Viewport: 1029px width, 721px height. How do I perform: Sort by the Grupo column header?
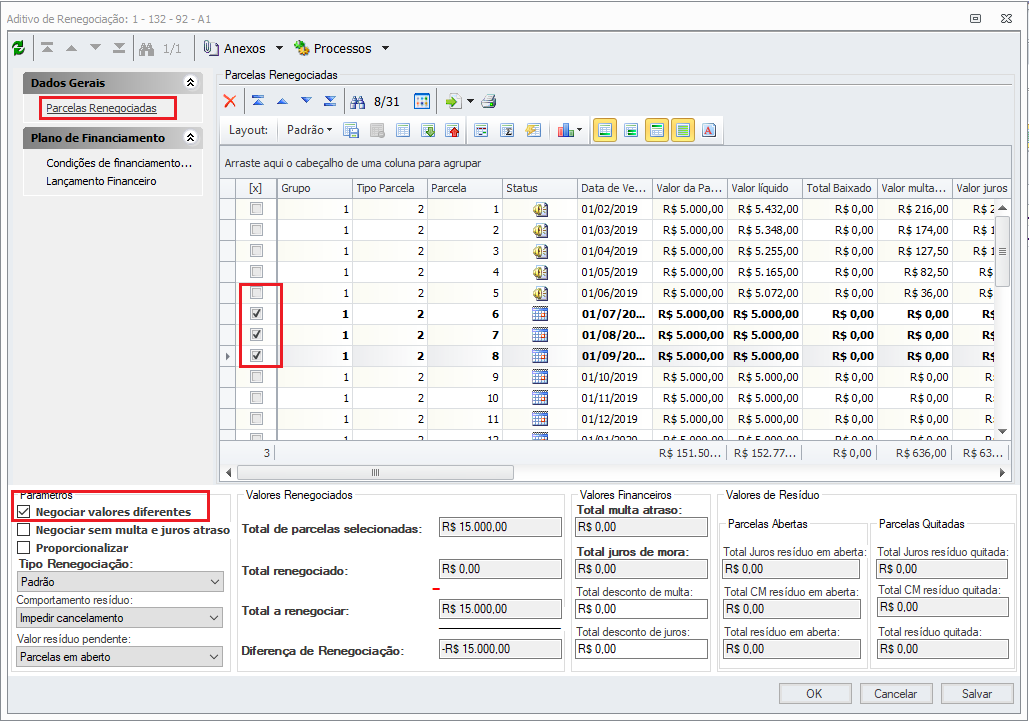tap(315, 188)
